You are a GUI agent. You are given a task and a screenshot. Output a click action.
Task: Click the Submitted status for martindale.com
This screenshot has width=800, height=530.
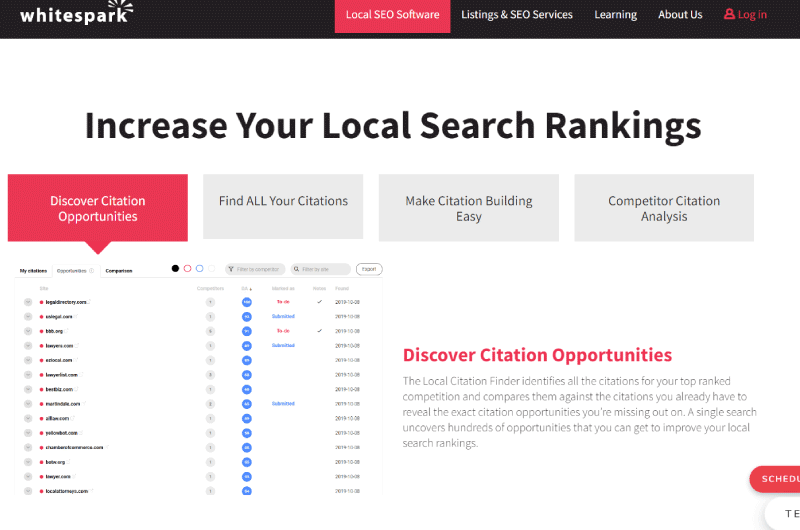point(283,403)
